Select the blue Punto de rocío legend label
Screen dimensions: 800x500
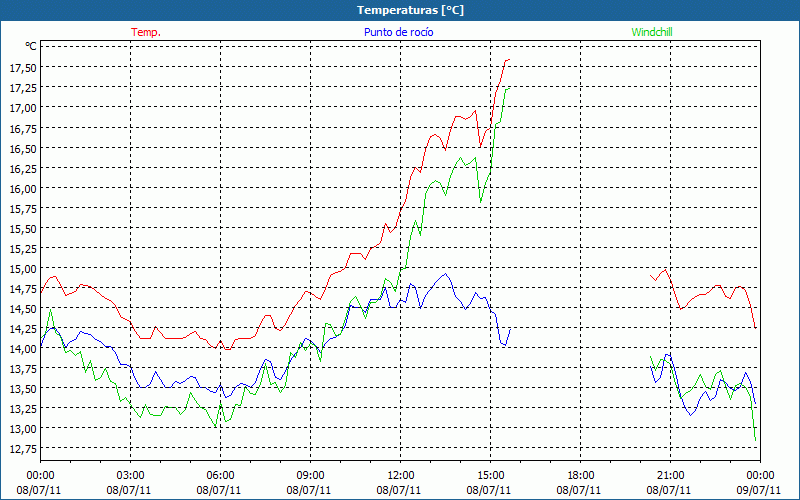398,32
